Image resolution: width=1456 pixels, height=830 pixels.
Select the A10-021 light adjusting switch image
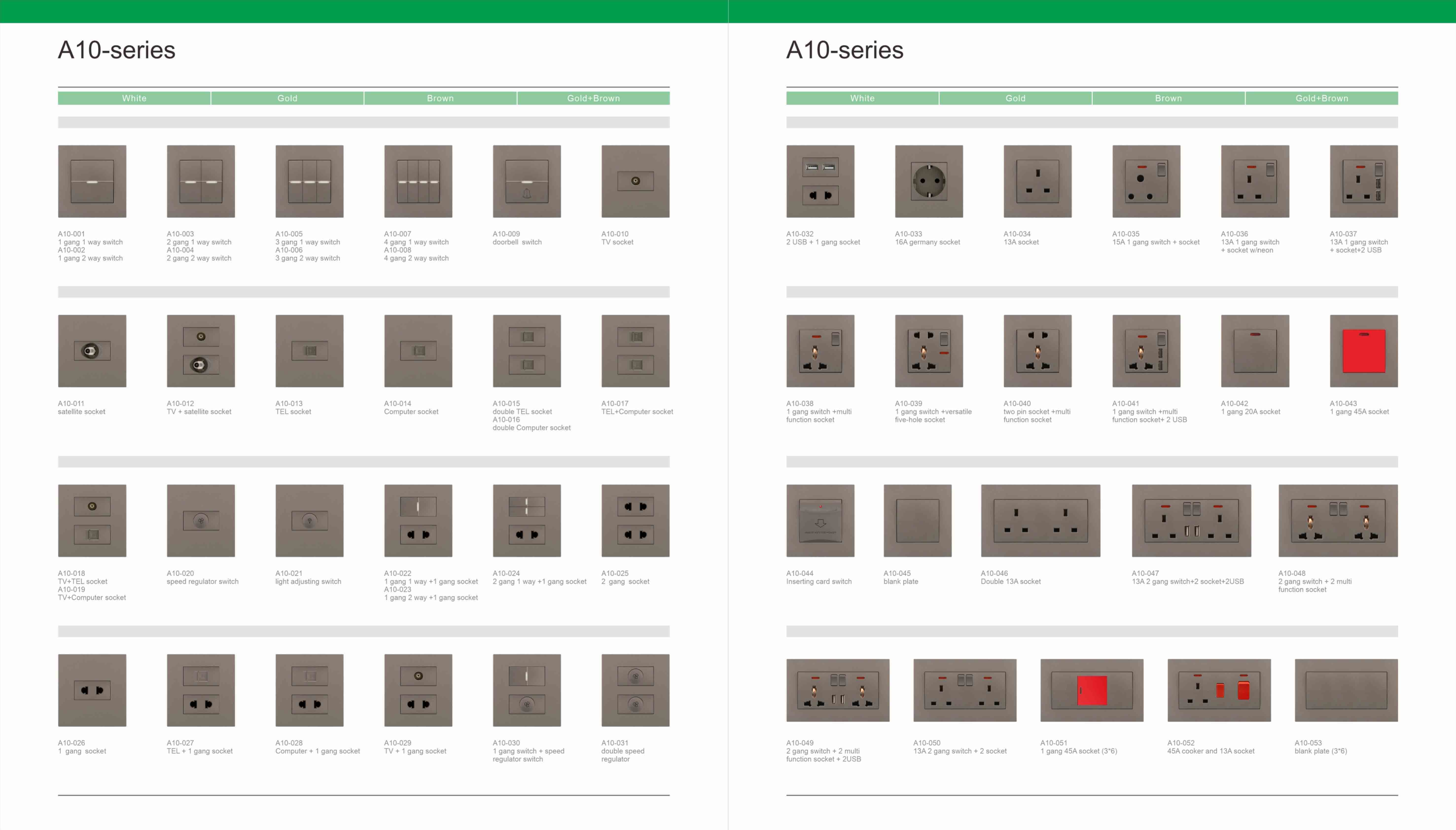[310, 520]
